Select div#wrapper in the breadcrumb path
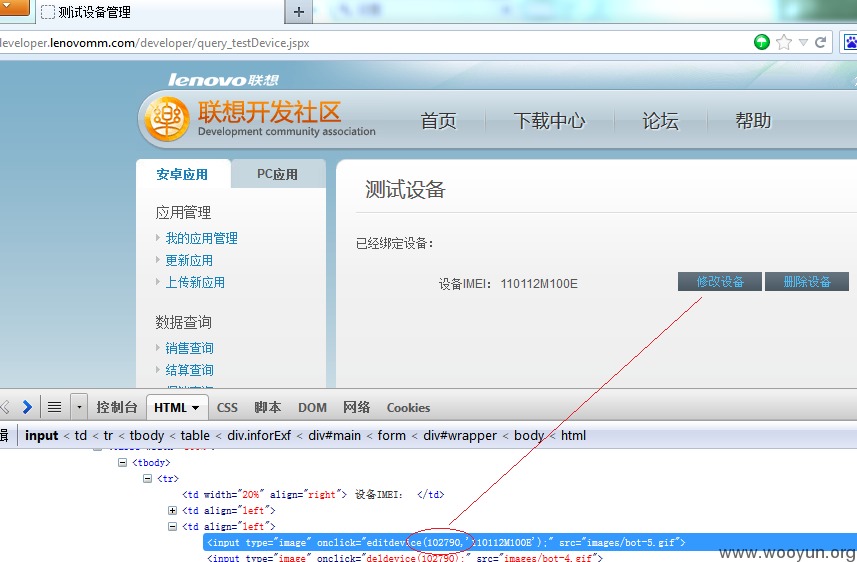Viewport: 857px width, 562px height. click(x=460, y=436)
